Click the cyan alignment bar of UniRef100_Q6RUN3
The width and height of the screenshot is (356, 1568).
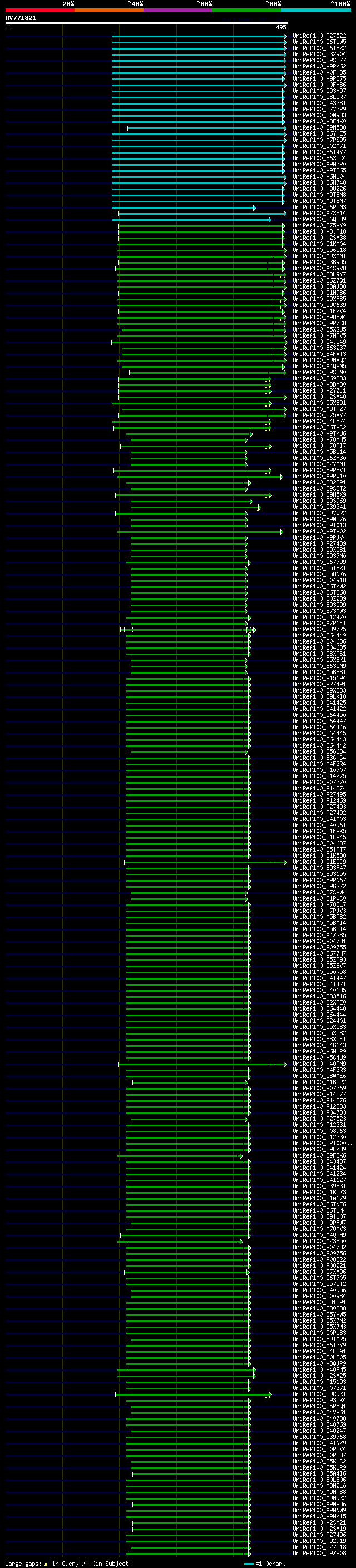184,207
